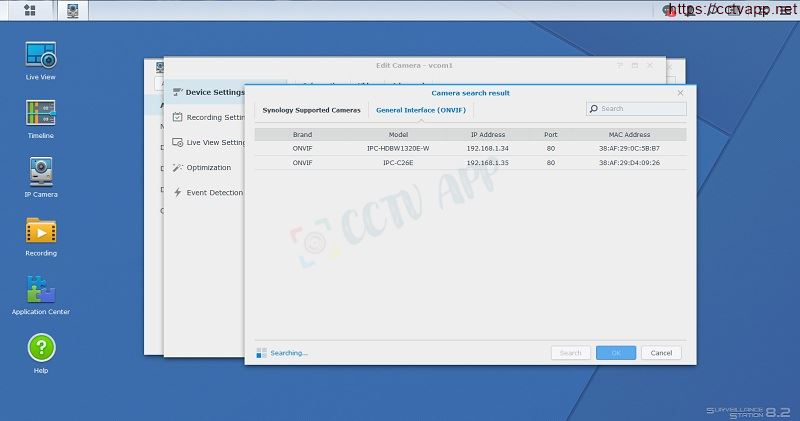The image size is (800, 421).
Task: Click the Search button at dialog bottom
Action: pos(570,353)
